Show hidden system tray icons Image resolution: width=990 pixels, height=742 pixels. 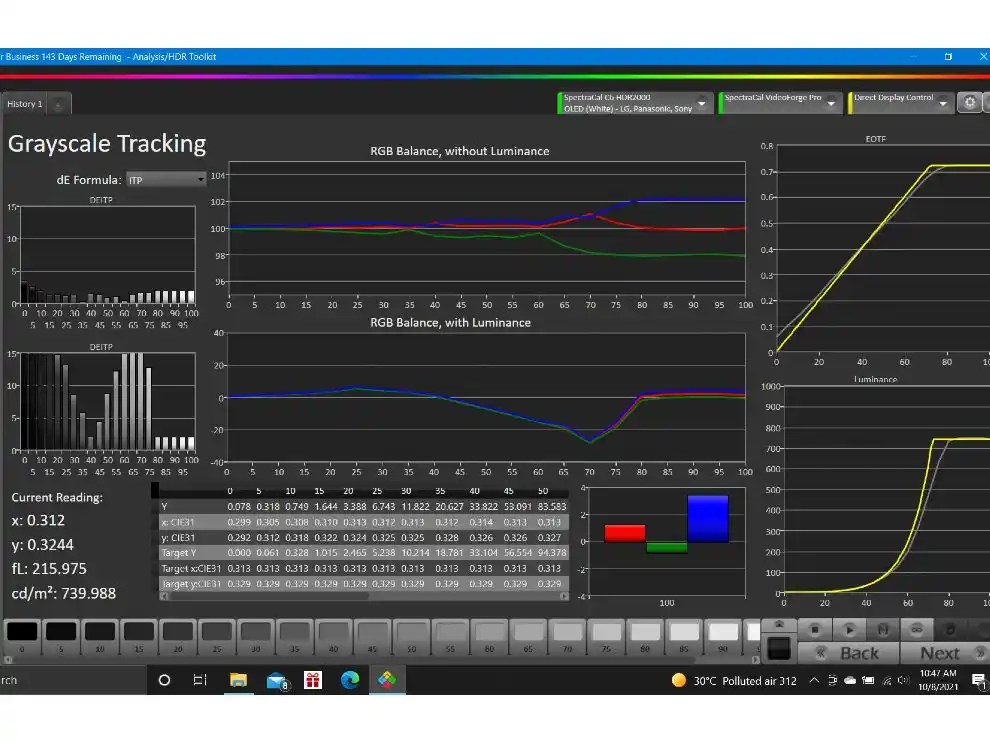814,680
